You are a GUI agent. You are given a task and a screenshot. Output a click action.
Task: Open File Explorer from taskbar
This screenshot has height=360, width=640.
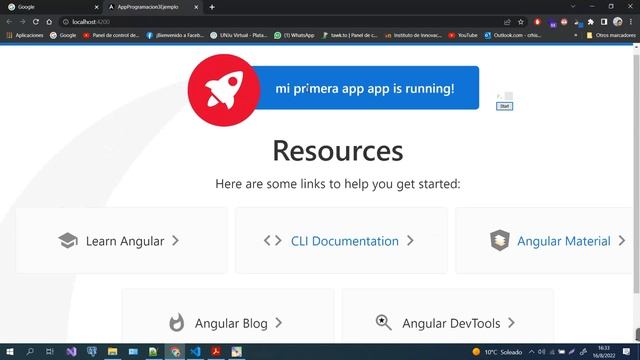tap(113, 351)
